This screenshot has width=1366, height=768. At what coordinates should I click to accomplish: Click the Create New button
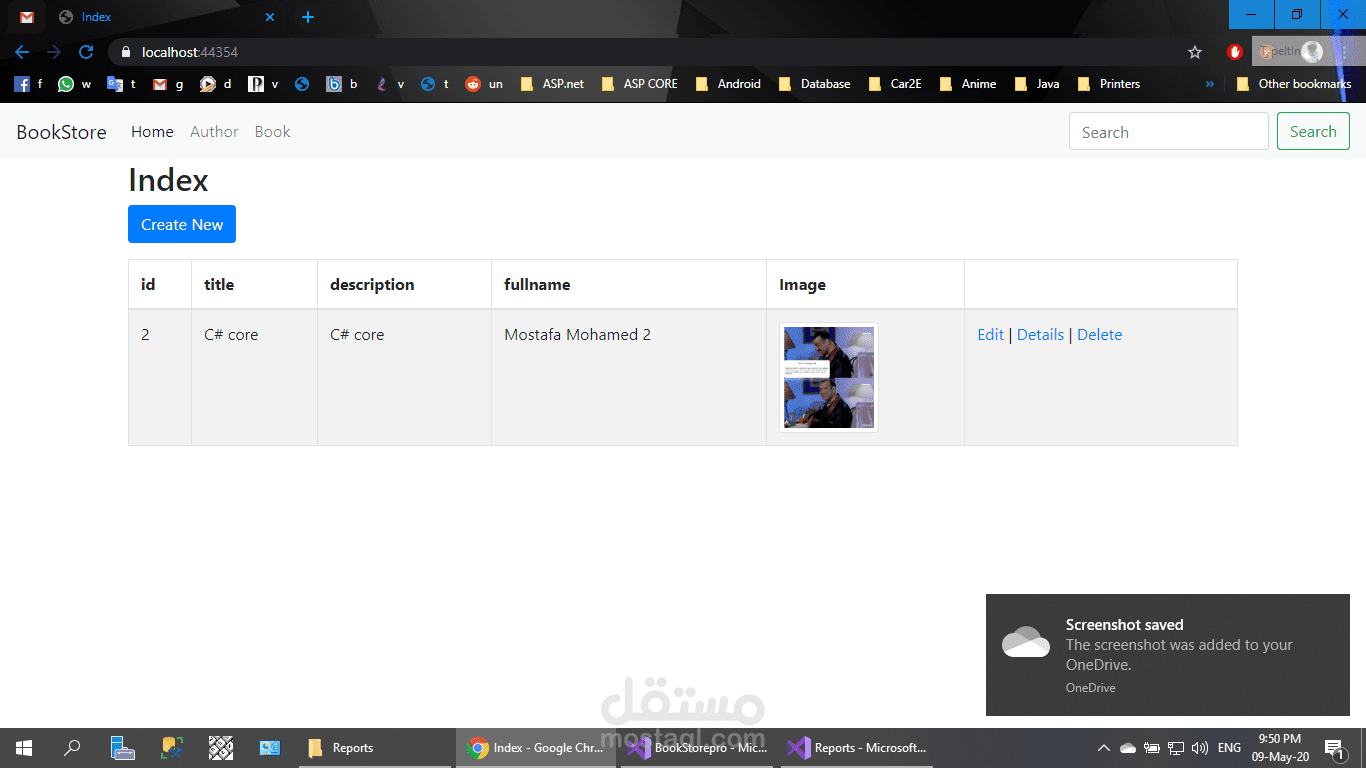[x=181, y=224]
